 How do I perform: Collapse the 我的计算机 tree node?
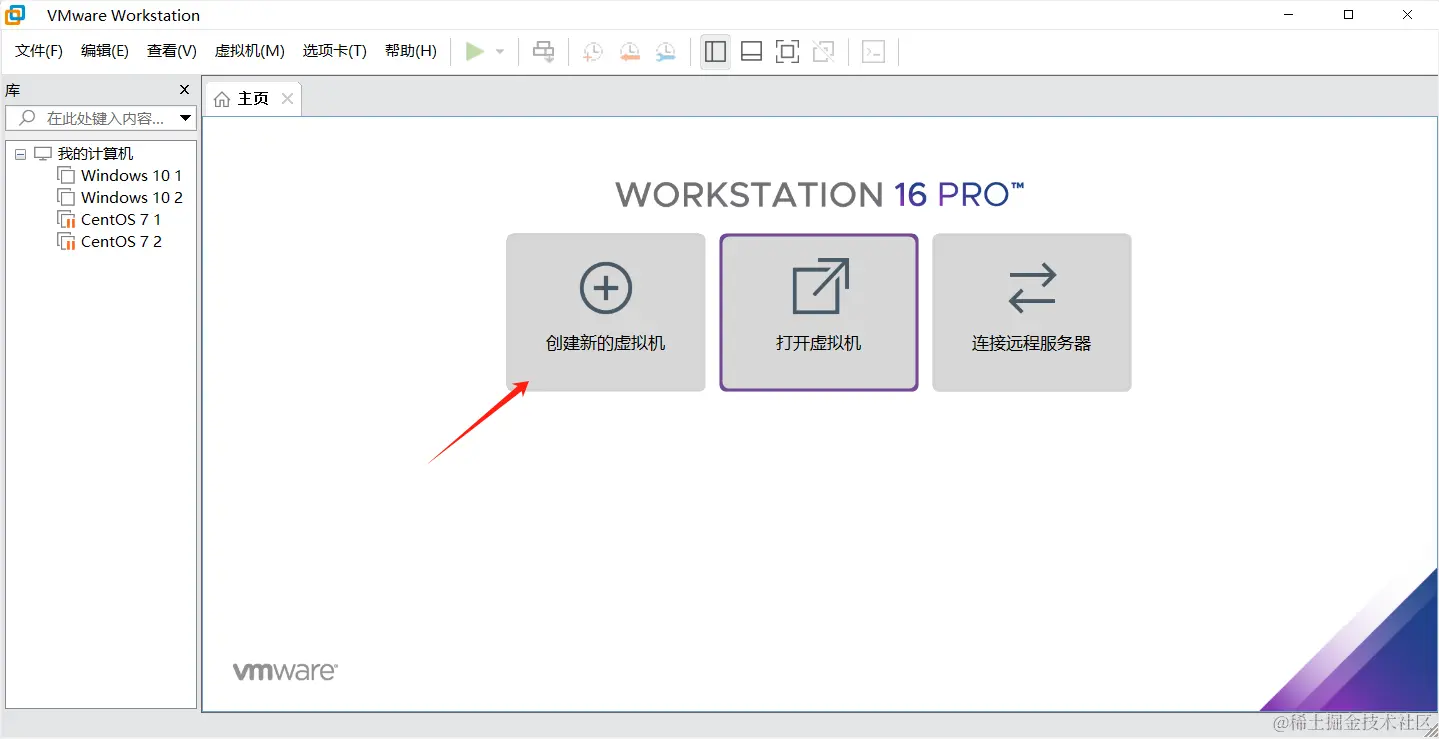point(20,155)
